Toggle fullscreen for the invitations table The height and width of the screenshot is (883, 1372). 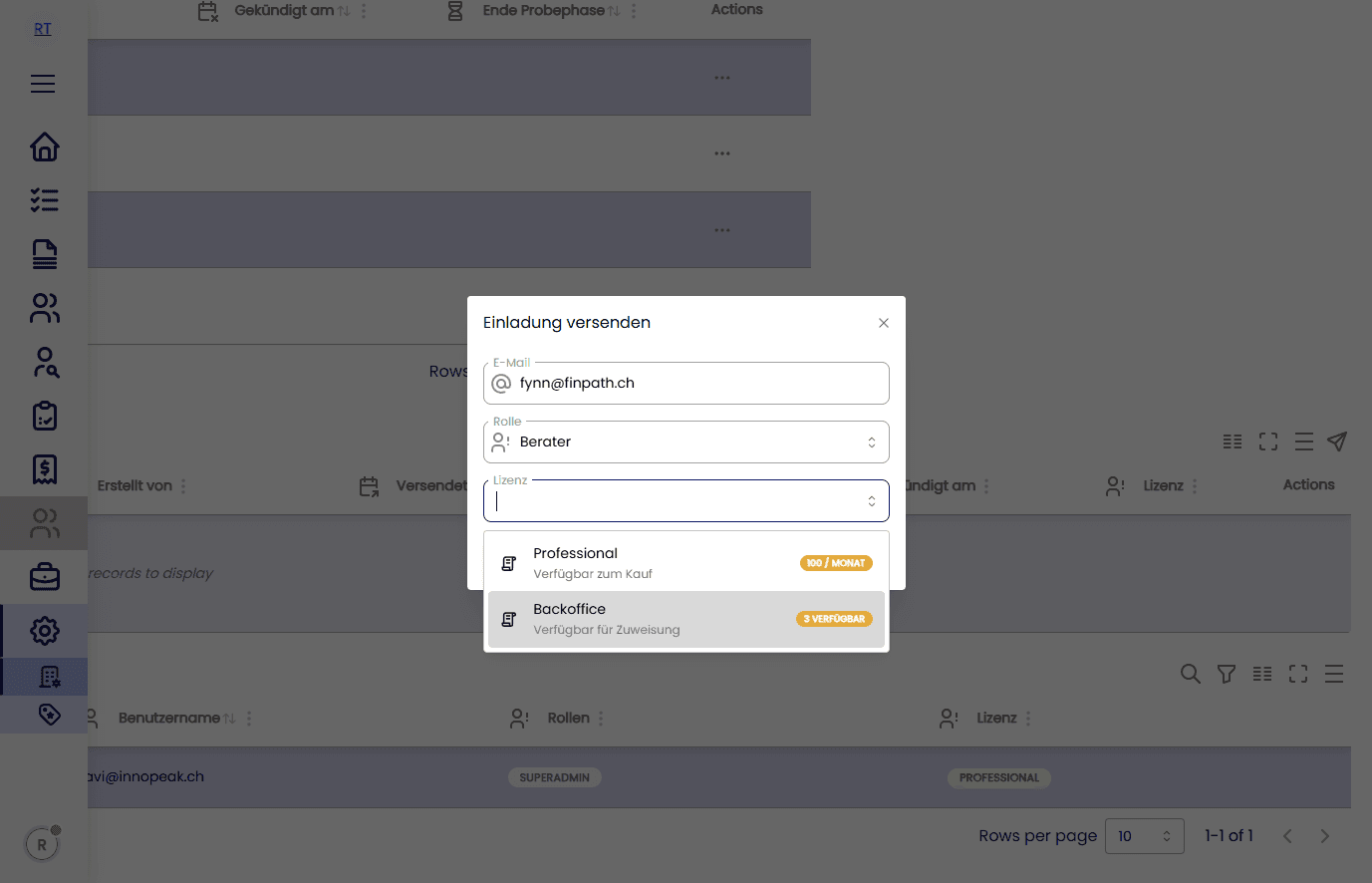pos(1268,441)
